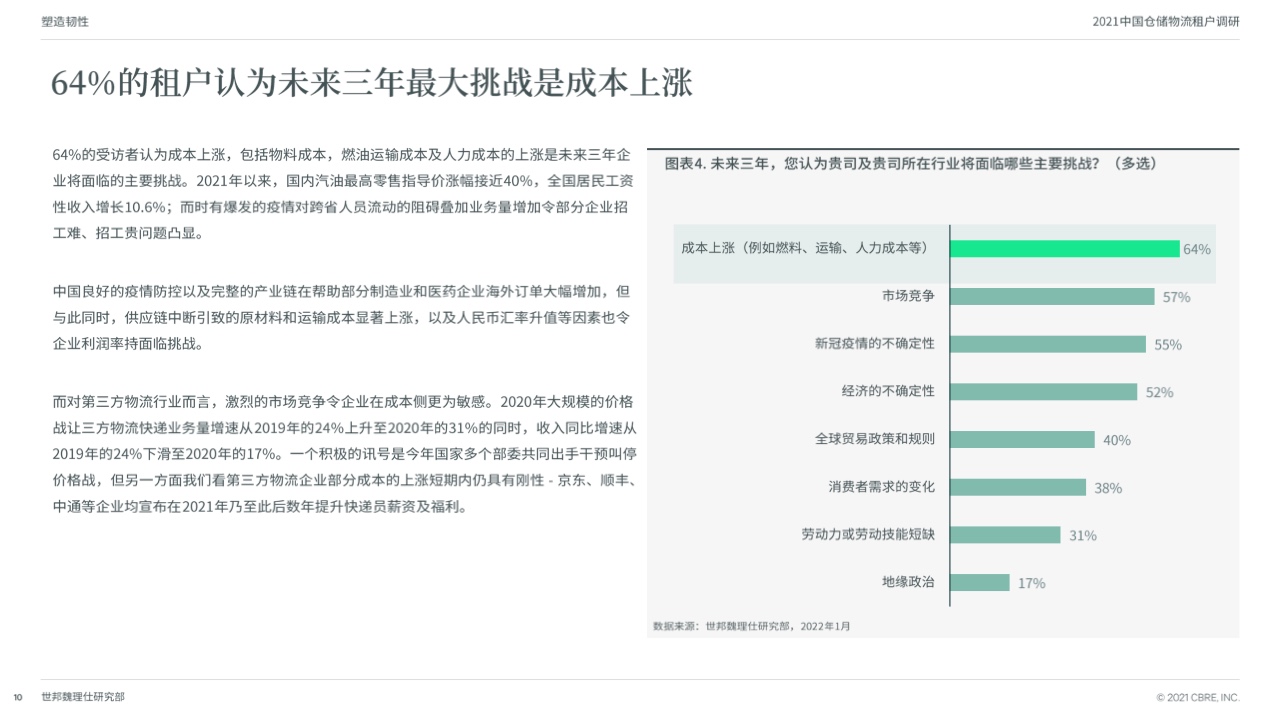Image resolution: width=1280 pixels, height=720 pixels.
Task: Click the '劳动力或劳动技能短缺' label
Action: (868, 534)
